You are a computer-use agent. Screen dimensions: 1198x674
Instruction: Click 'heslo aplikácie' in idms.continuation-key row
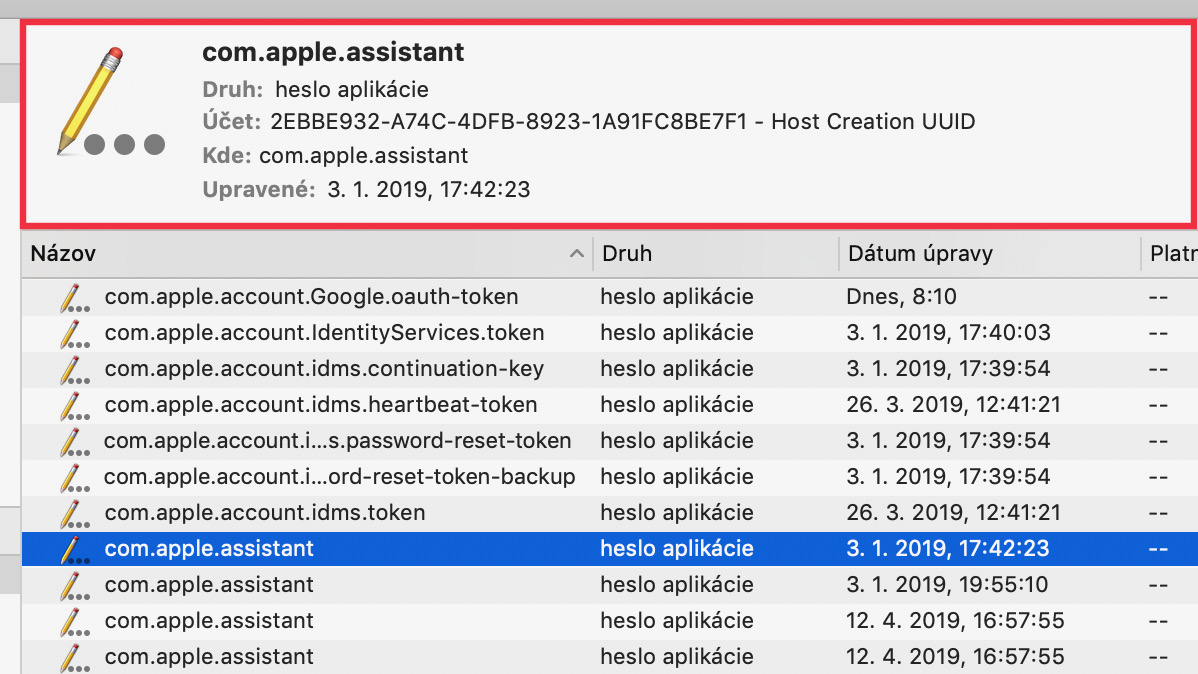677,368
